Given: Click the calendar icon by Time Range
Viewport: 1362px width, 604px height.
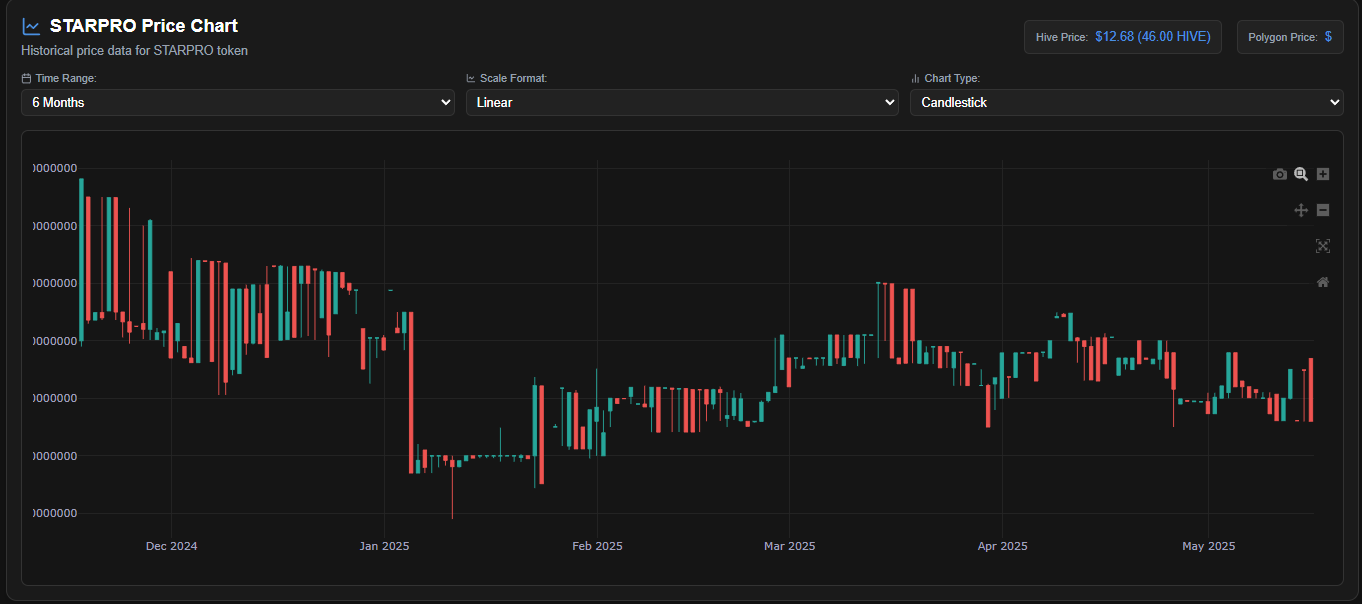Looking at the screenshot, I should pos(26,78).
